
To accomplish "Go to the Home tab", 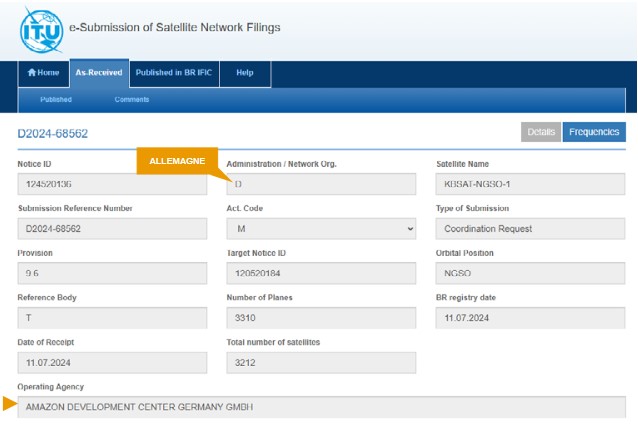I will click(x=43, y=73).
